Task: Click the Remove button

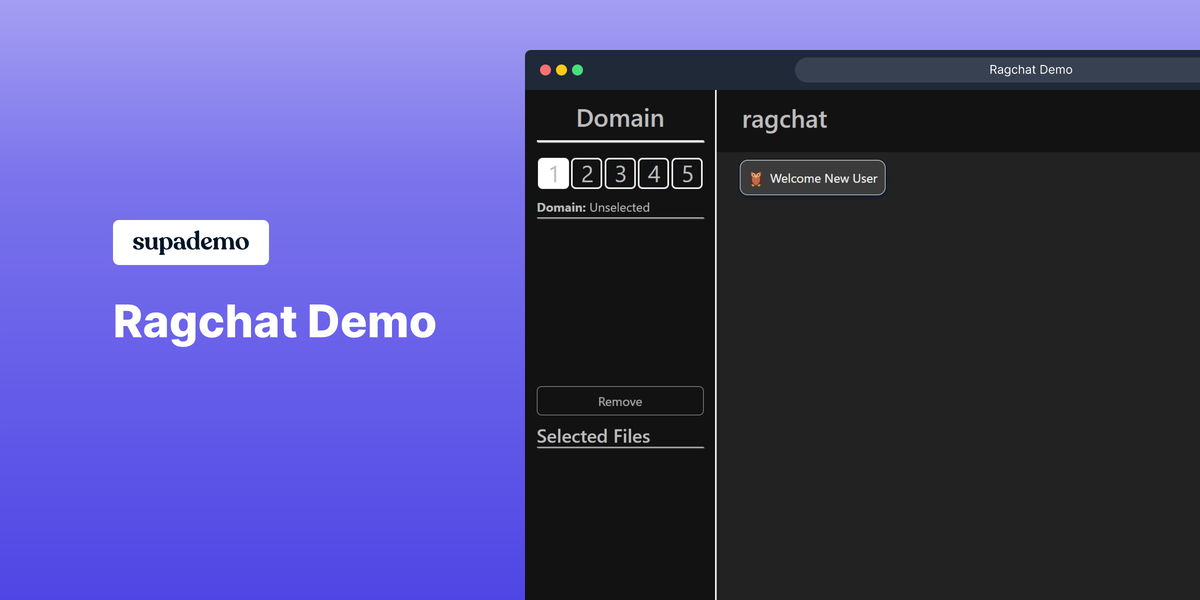Action: click(620, 401)
